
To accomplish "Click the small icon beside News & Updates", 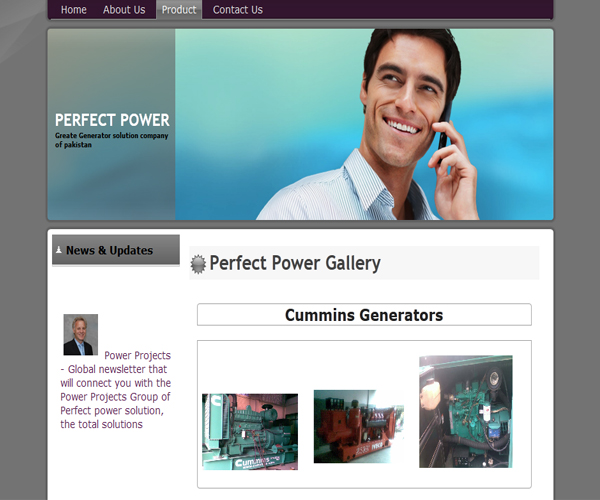I will [59, 250].
